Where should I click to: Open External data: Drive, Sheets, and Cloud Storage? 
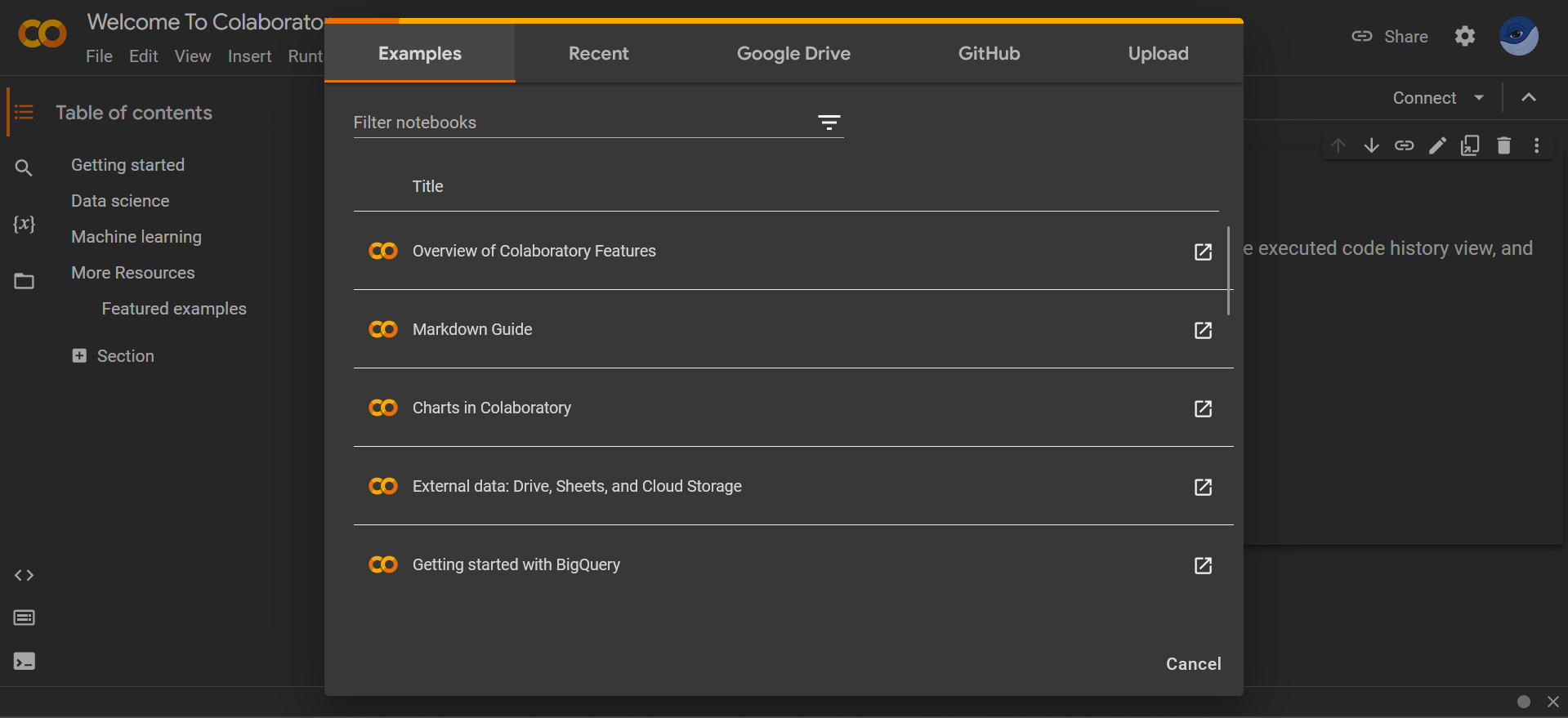[x=577, y=486]
